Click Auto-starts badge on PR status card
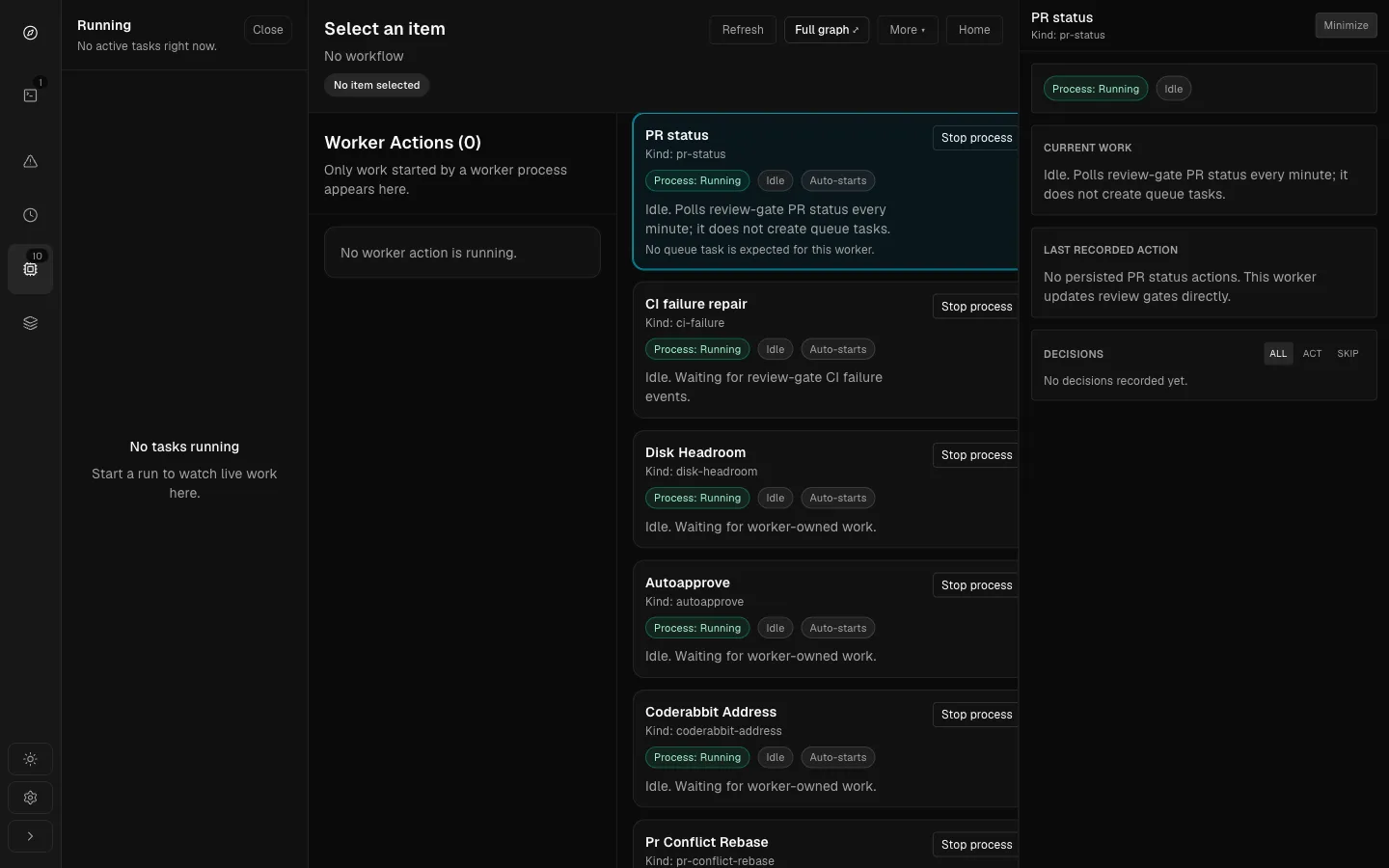1389x868 pixels. [838, 180]
